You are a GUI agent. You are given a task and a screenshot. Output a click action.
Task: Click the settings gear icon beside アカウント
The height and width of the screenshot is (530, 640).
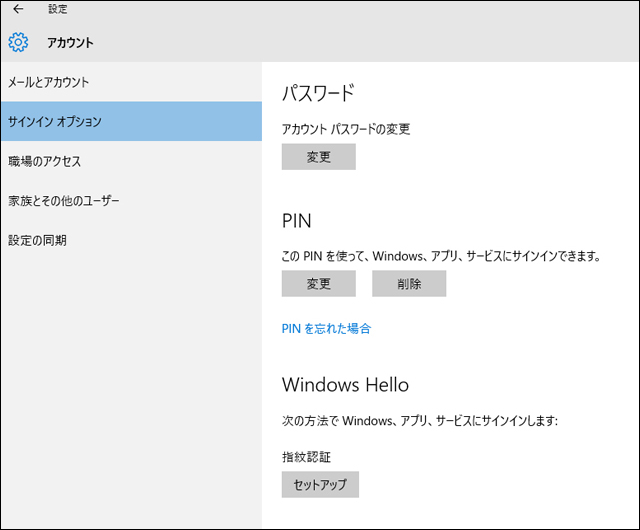(x=18, y=42)
